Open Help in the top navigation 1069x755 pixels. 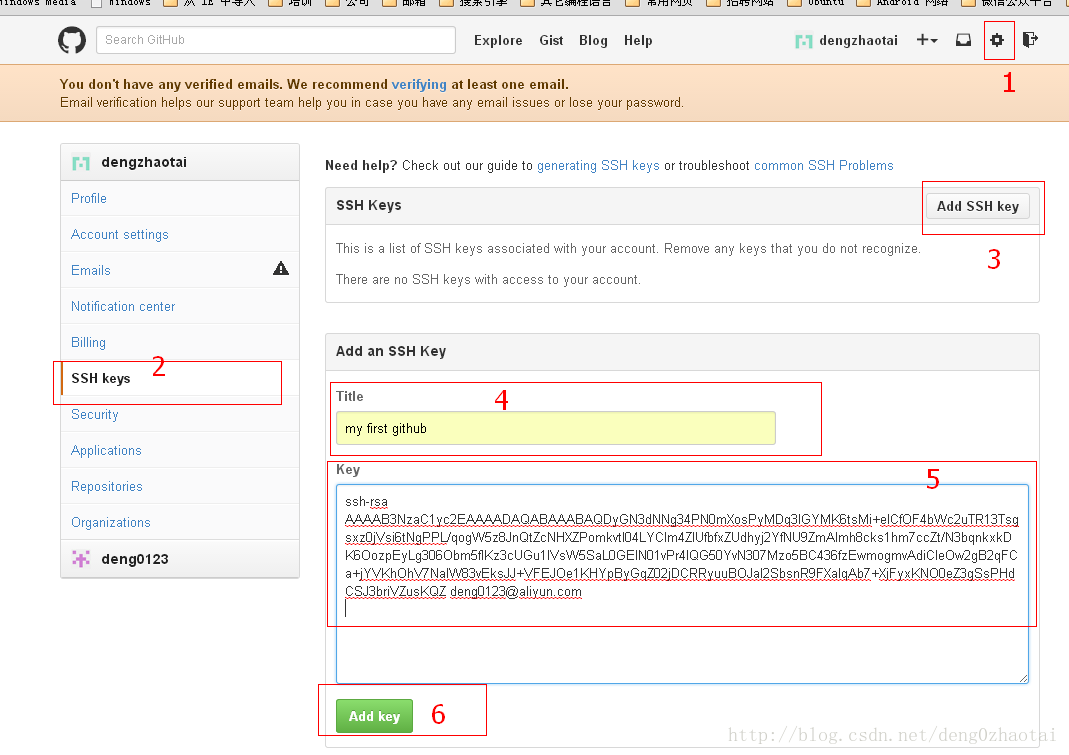tap(638, 40)
